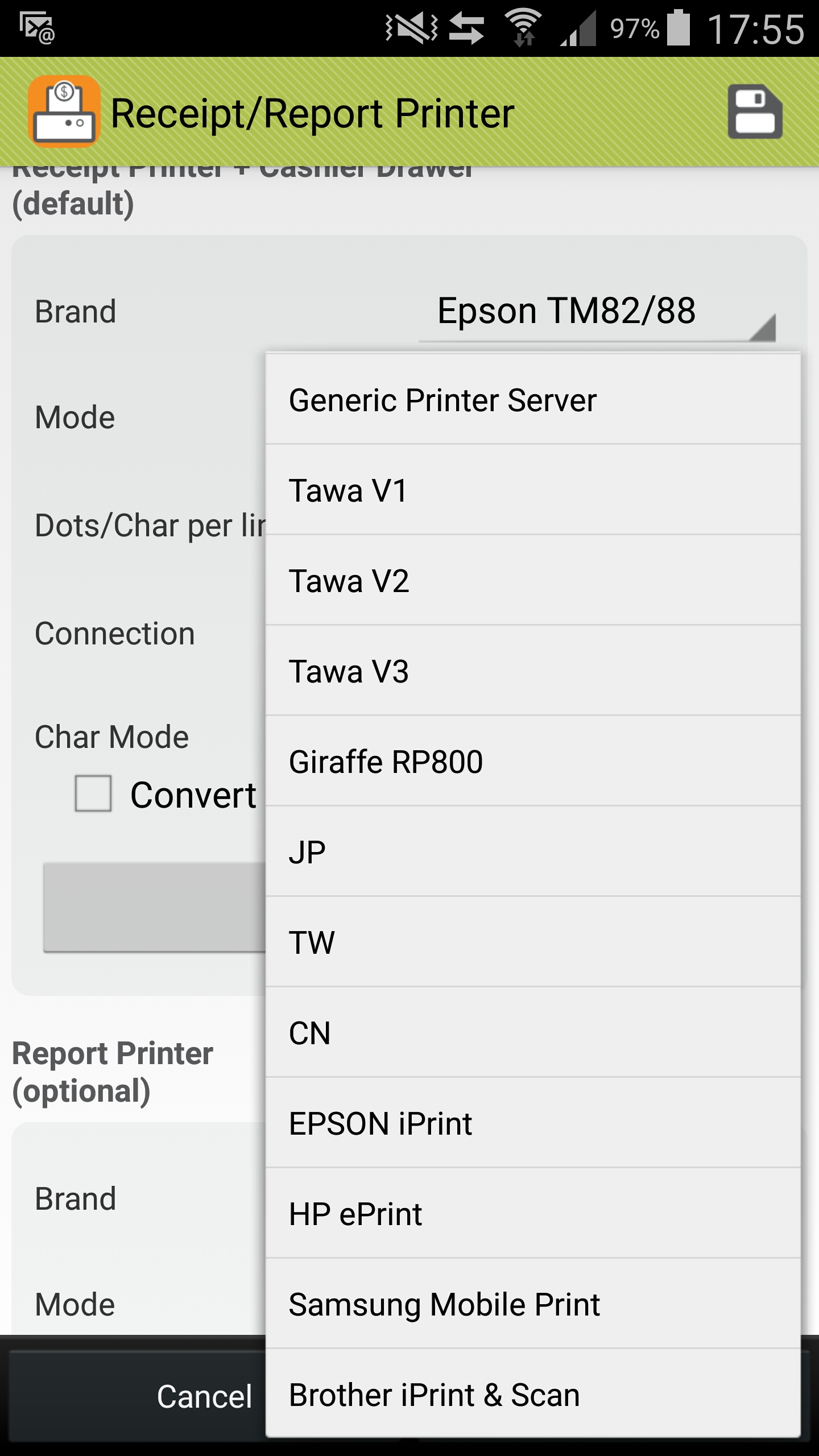The image size is (819, 1456).
Task: Choose Tawa V1 from the list
Action: point(533,490)
